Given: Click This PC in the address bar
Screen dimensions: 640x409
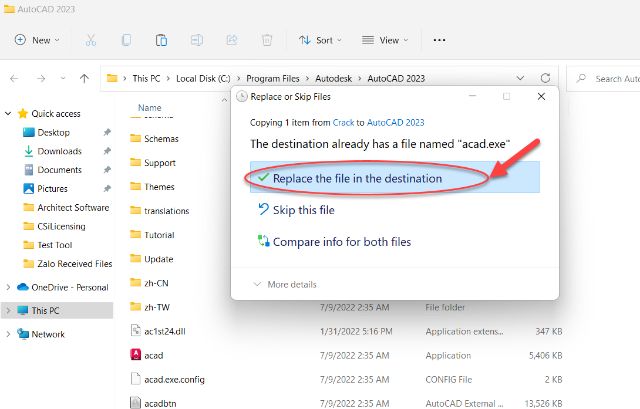Looking at the screenshot, I should click(146, 78).
